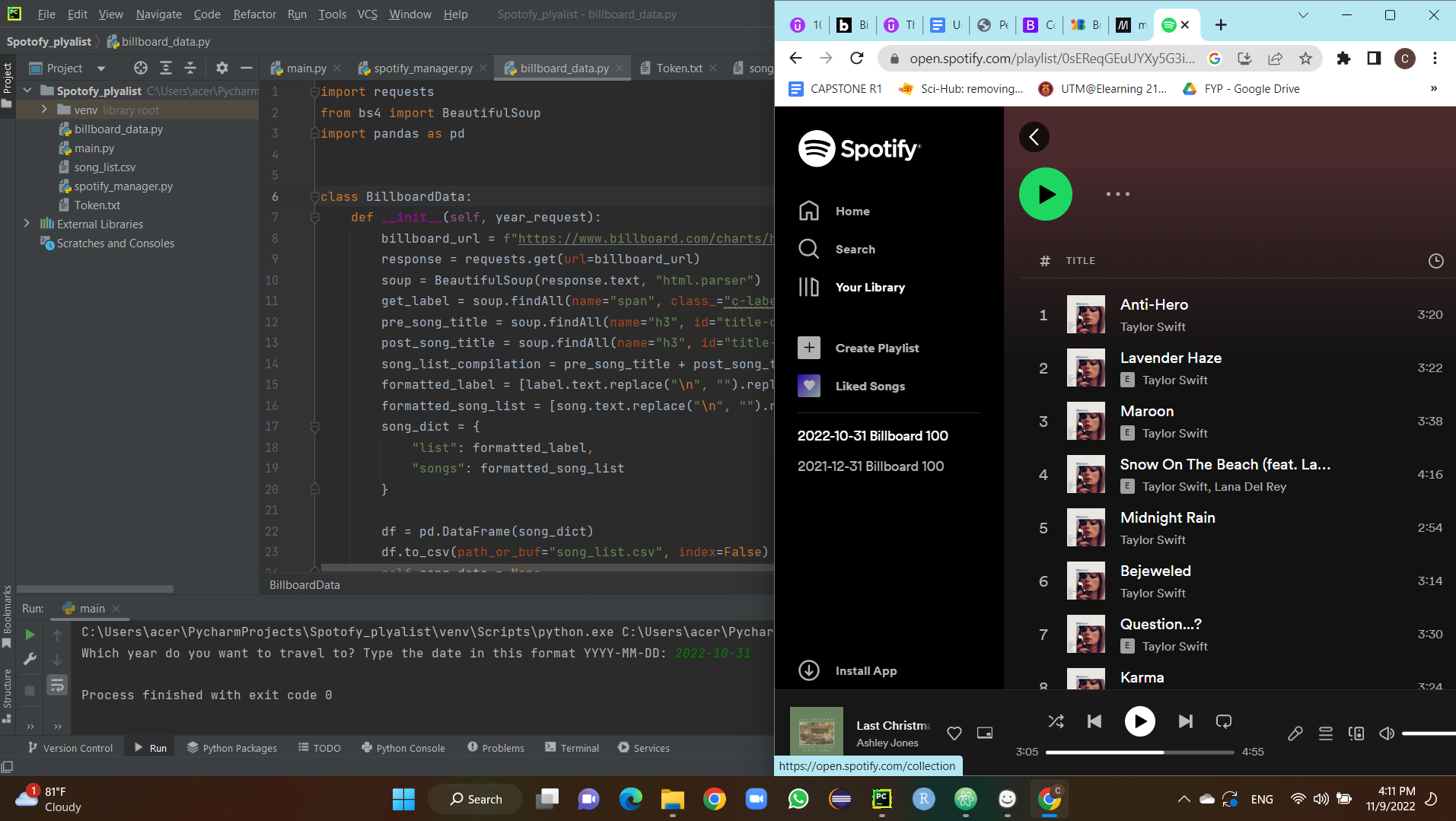Switch to Token.txt editor tab
The image size is (1456, 821).
(x=679, y=68)
